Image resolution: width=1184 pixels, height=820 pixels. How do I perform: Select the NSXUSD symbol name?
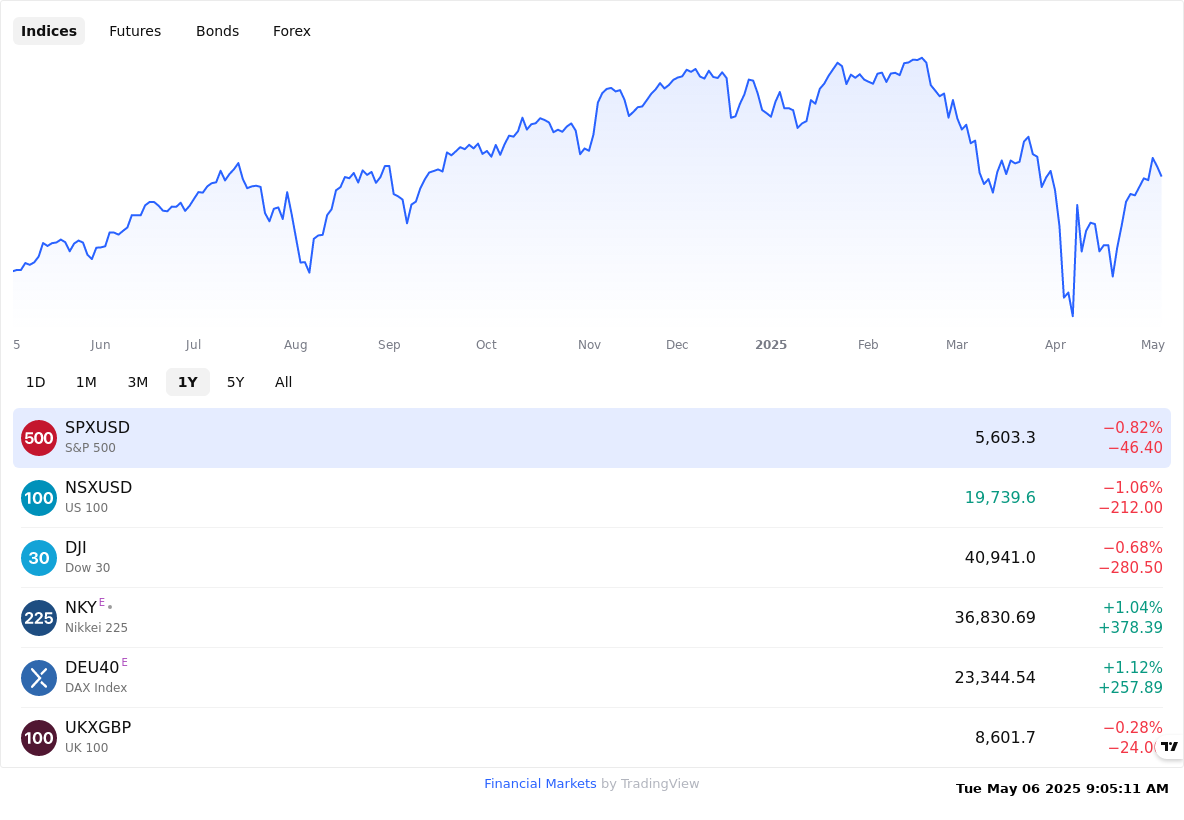98,488
